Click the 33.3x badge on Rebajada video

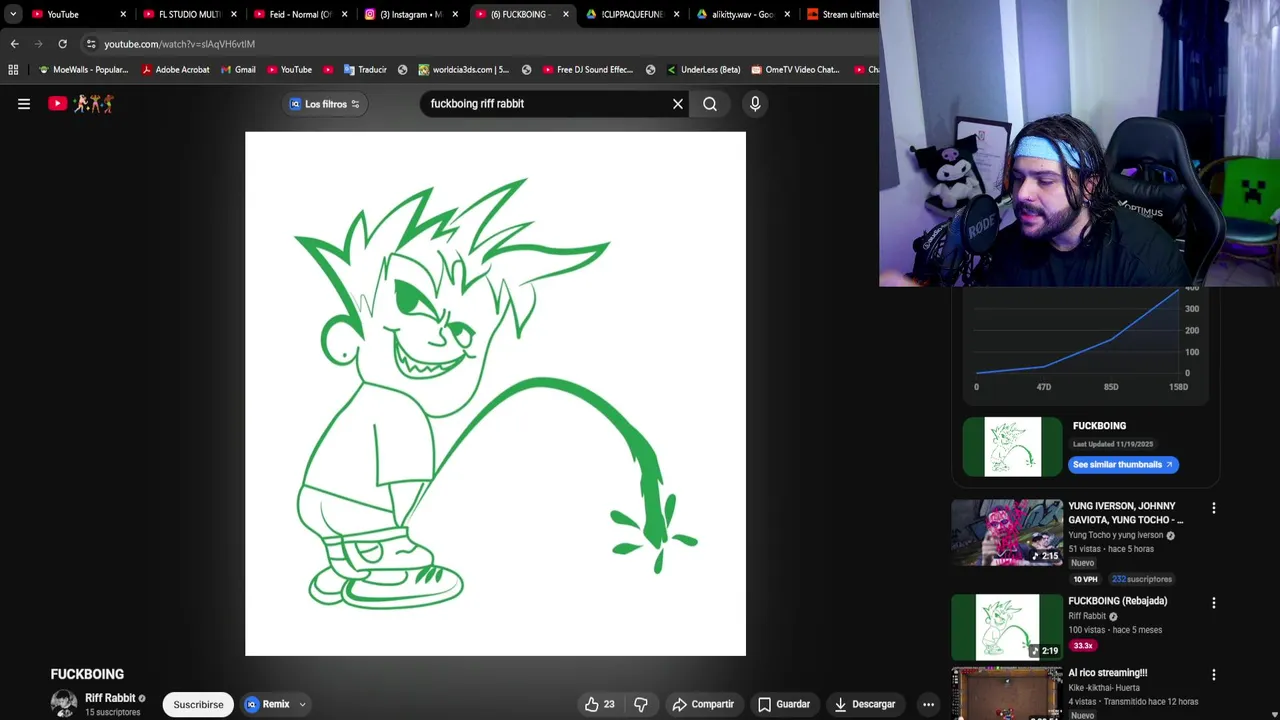click(1083, 646)
